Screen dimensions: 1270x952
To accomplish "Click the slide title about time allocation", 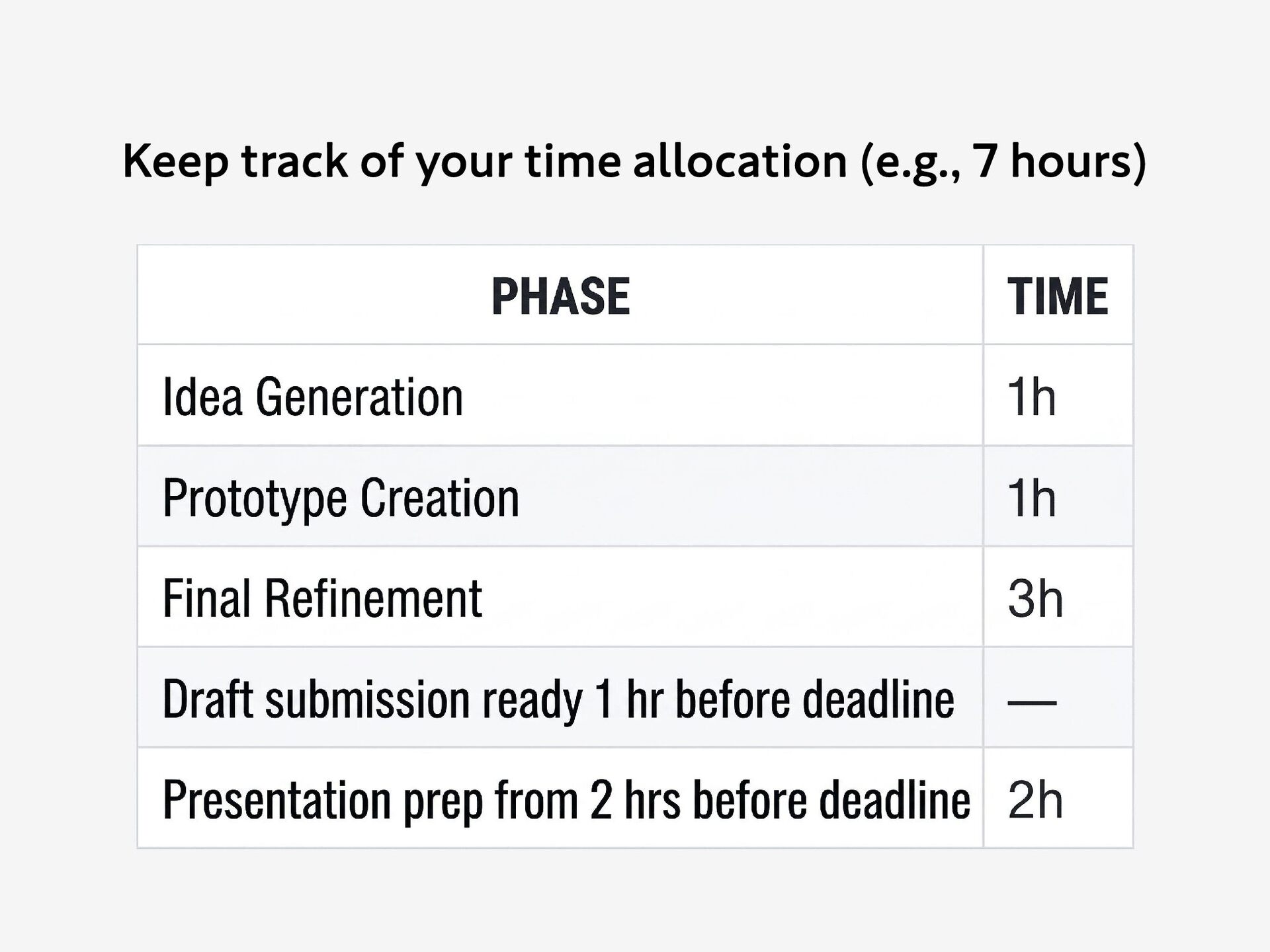I will coord(634,162).
